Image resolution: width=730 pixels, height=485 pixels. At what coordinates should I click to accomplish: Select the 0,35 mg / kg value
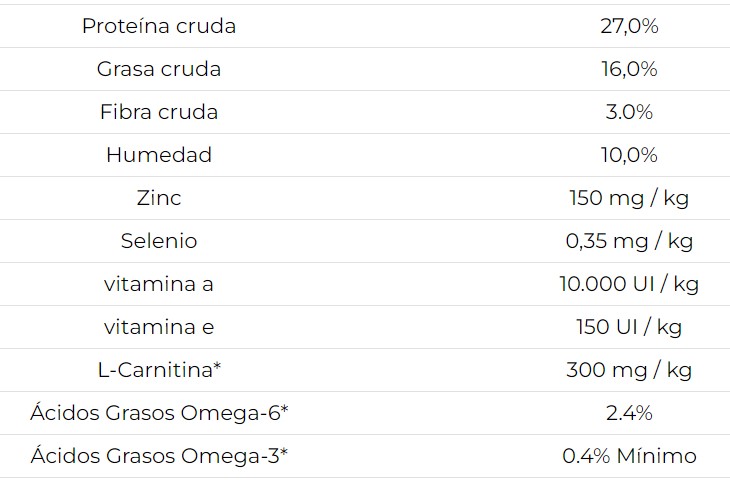point(629,241)
